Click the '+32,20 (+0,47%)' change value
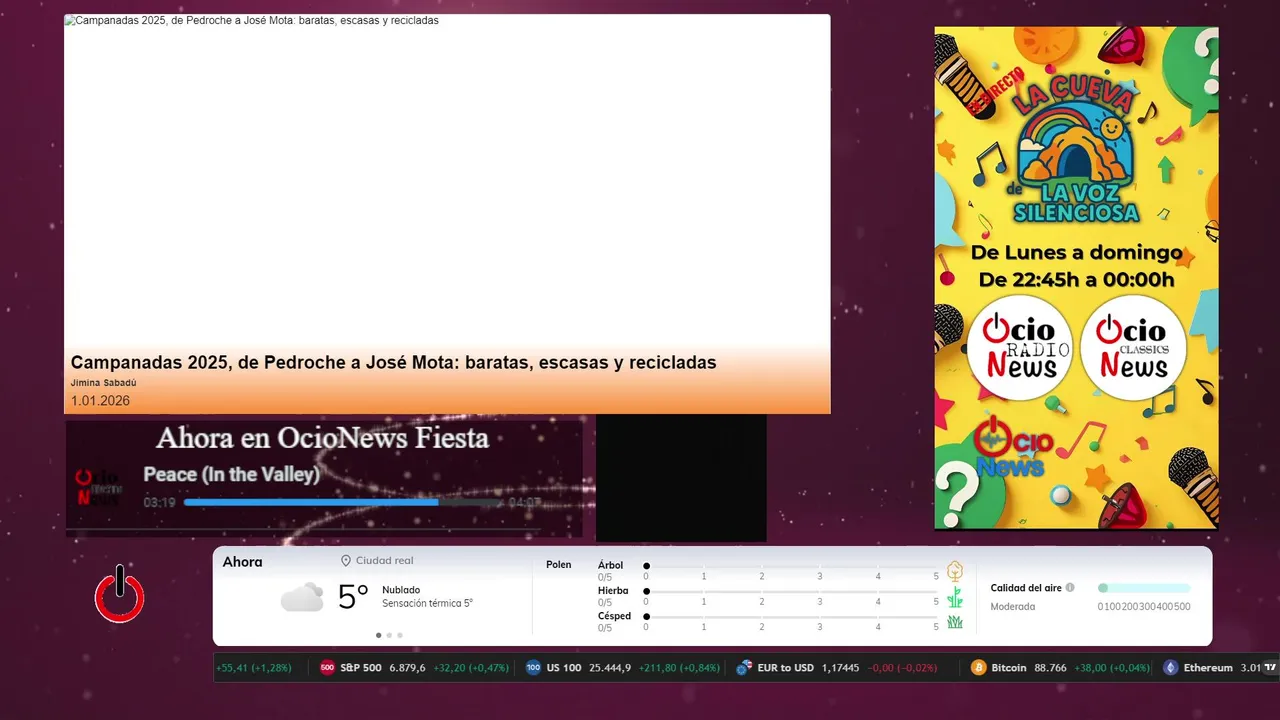 [x=471, y=668]
